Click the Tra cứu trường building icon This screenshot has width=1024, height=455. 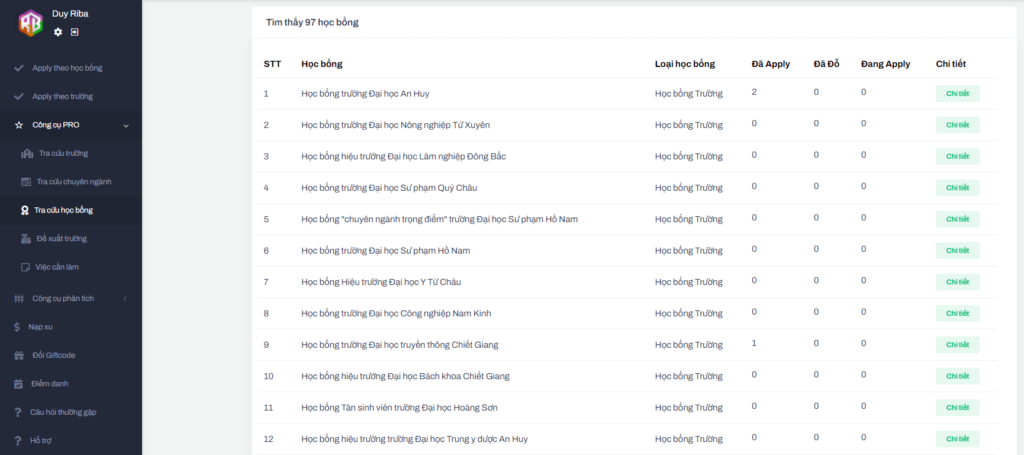coord(26,154)
